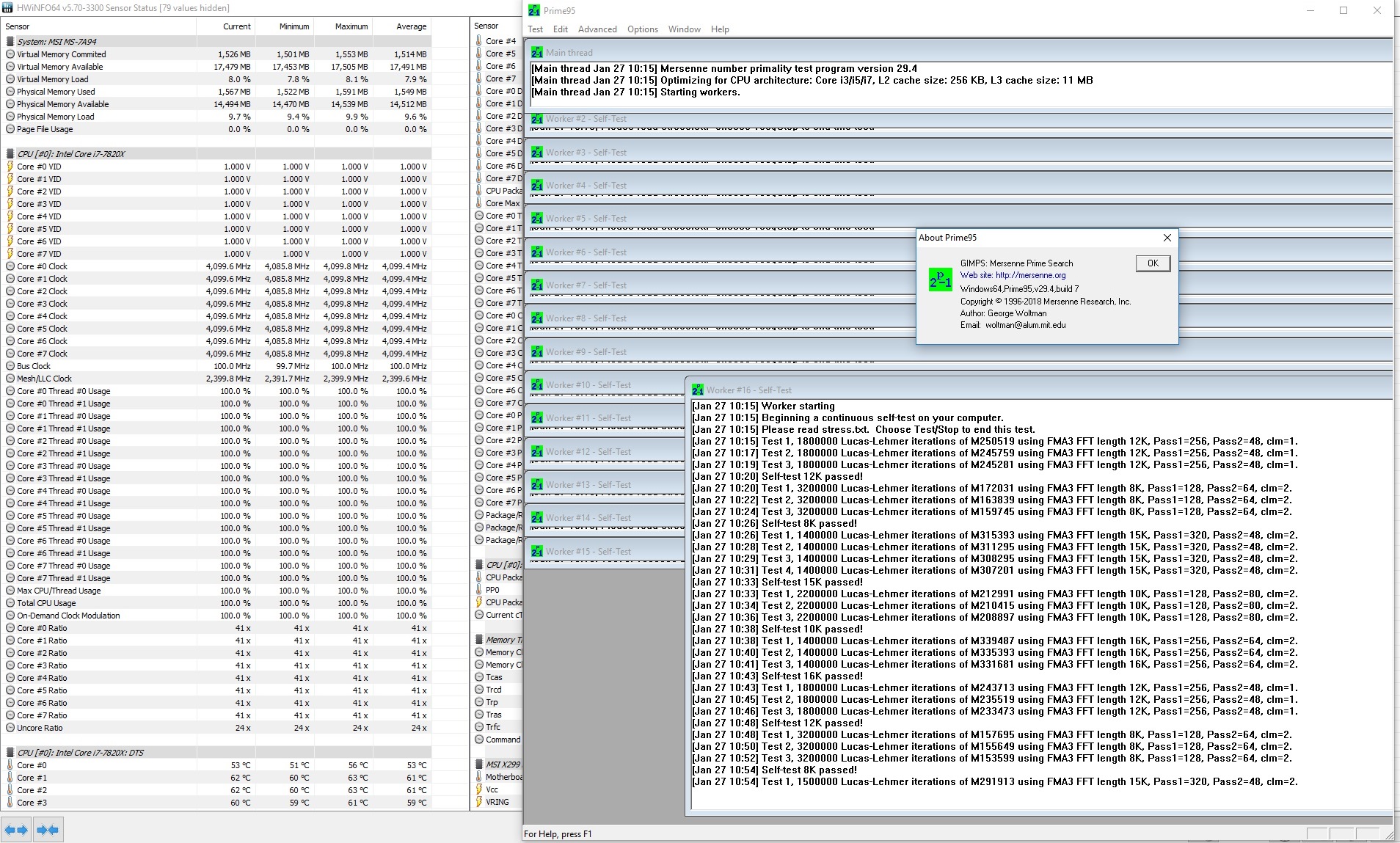
Task: Open the Edit menu in Prime95
Action: pyautogui.click(x=561, y=29)
